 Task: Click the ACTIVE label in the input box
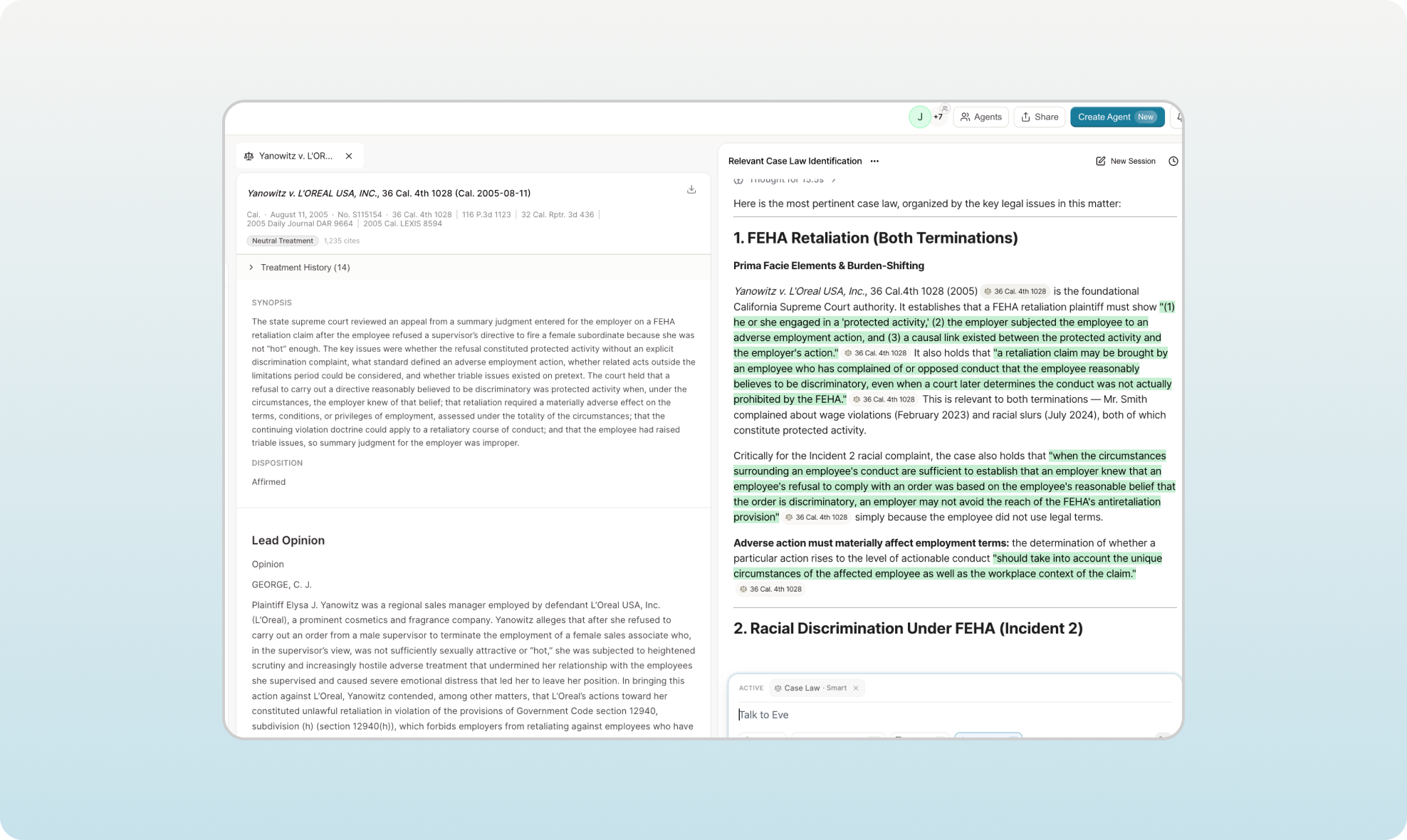[x=750, y=688]
